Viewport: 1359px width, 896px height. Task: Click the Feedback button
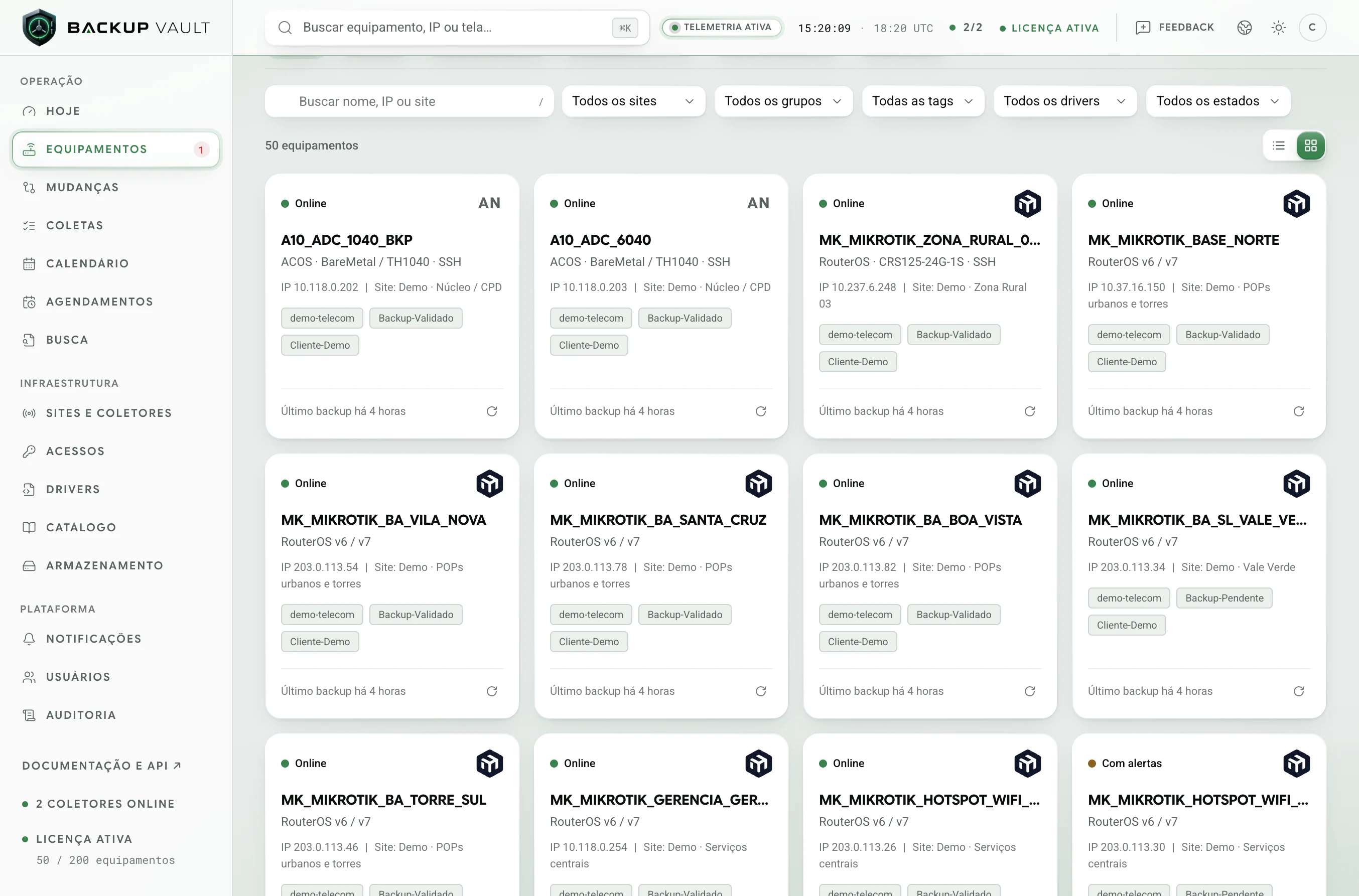point(1174,28)
